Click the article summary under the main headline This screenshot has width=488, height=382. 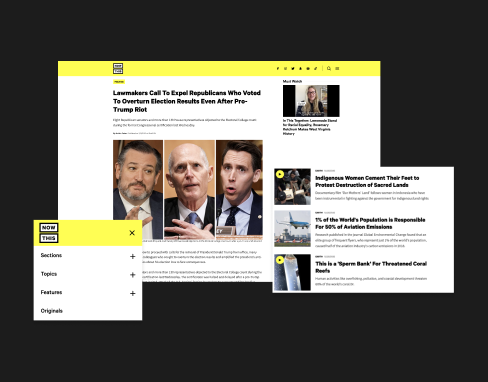185,123
